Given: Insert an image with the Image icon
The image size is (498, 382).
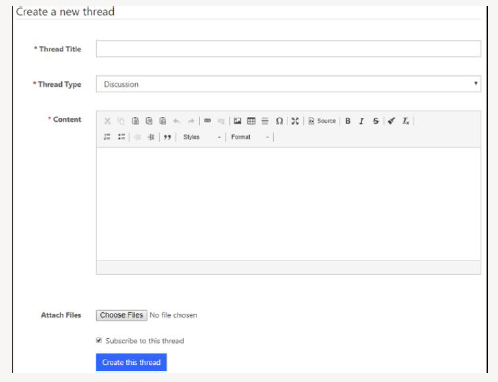Looking at the screenshot, I should coord(237,121).
